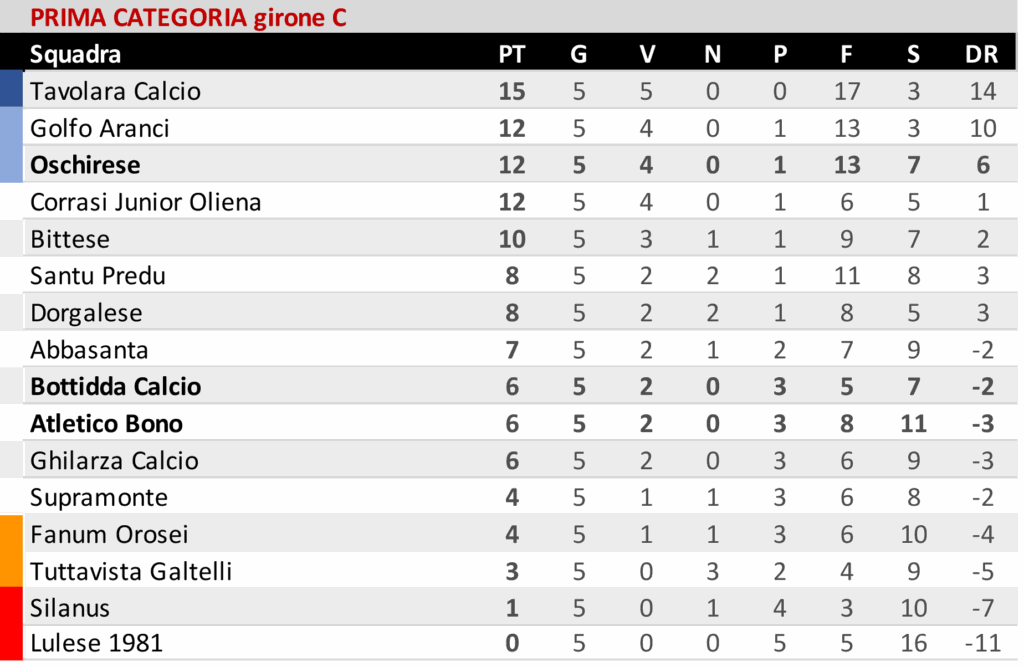Click the orange marker beside Fanum Orosei
Viewport: 1024px width, 667px height.
coord(11,534)
